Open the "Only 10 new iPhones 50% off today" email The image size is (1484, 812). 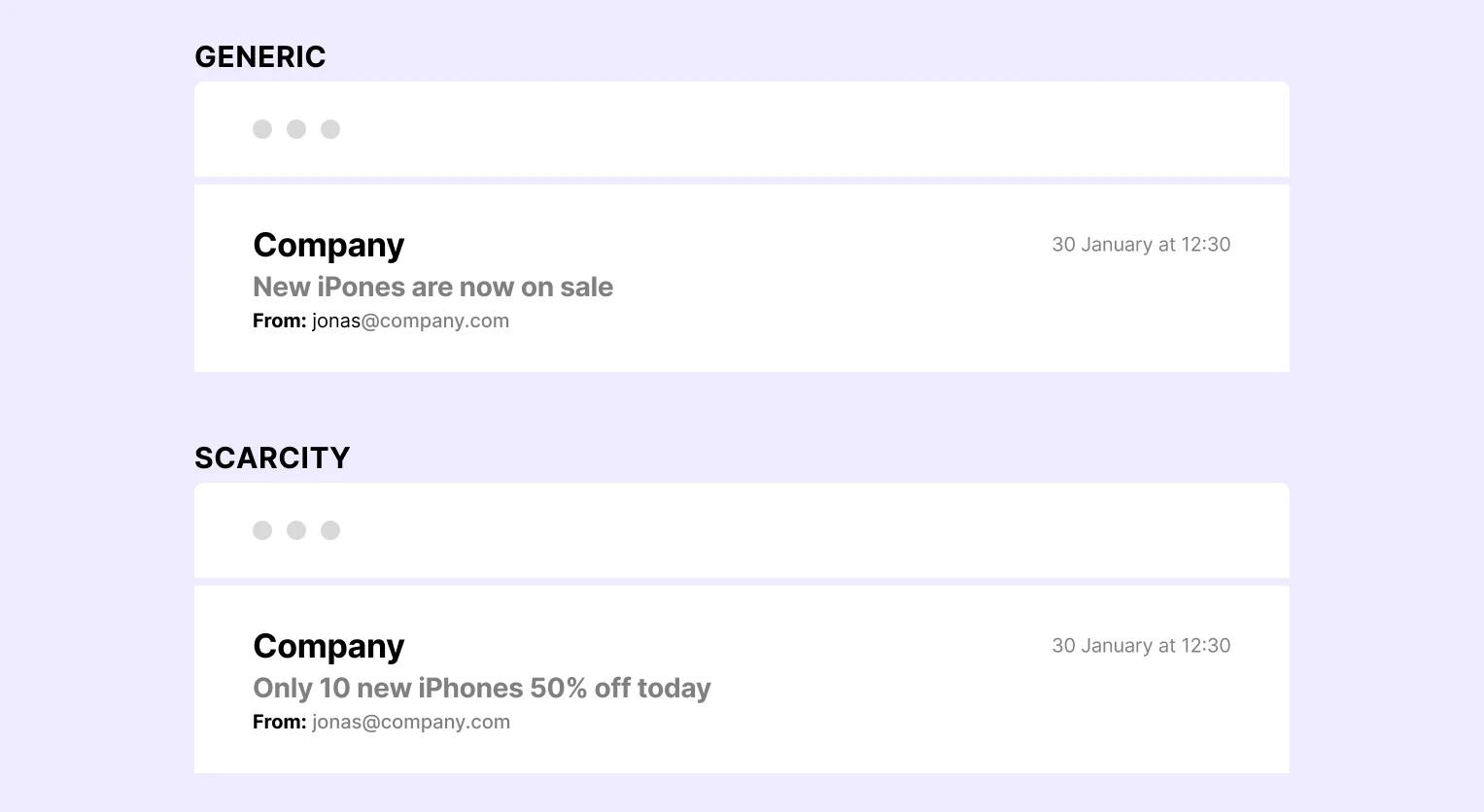(481, 689)
